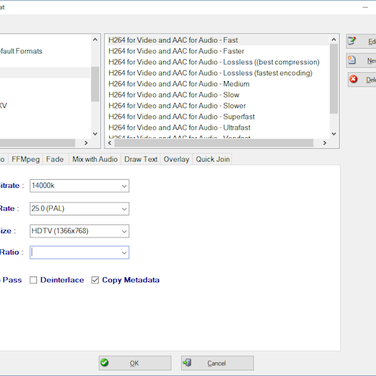376x376 pixels.
Task: Click format list scroll up arrow
Action: coord(95,40)
